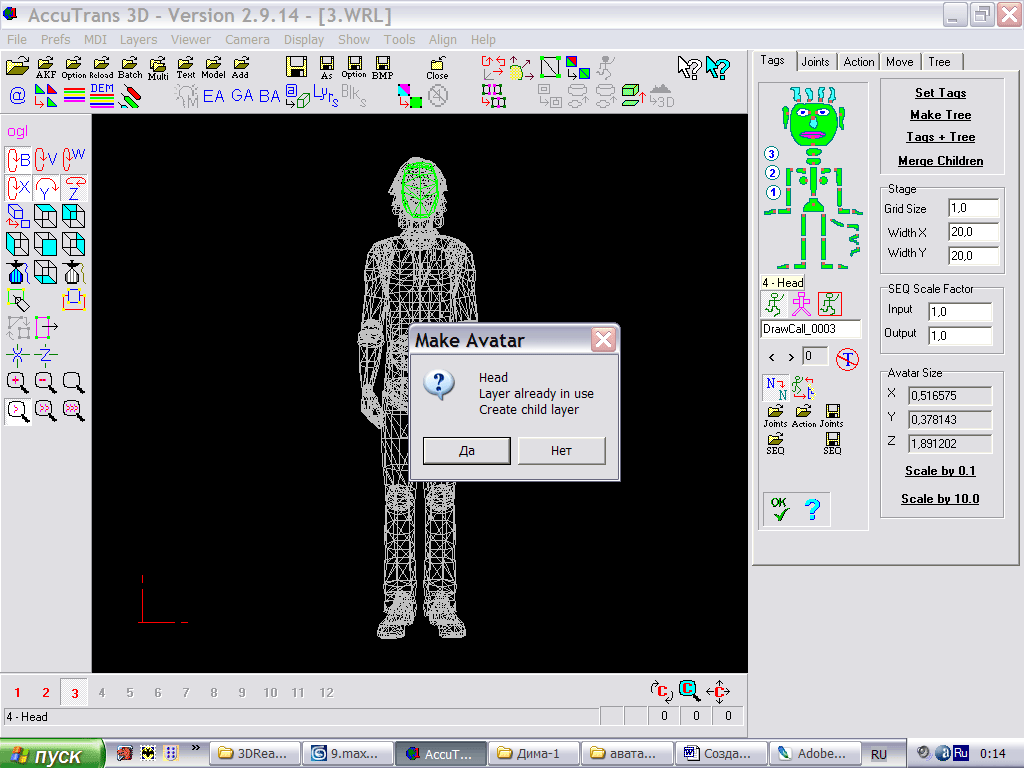Click the BMP save toolbar icon
The image size is (1024, 768).
click(x=383, y=68)
